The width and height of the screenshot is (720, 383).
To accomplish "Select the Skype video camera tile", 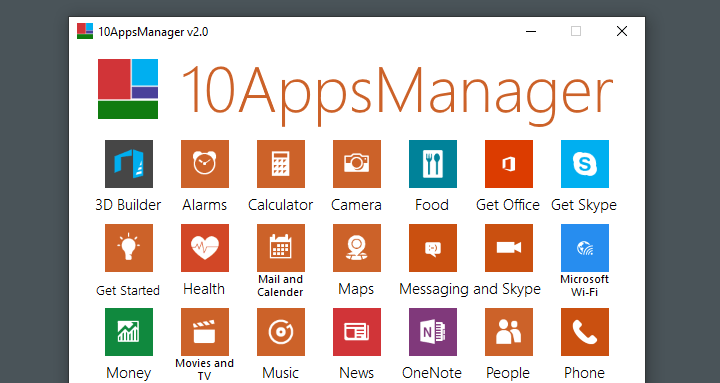I will 509,248.
